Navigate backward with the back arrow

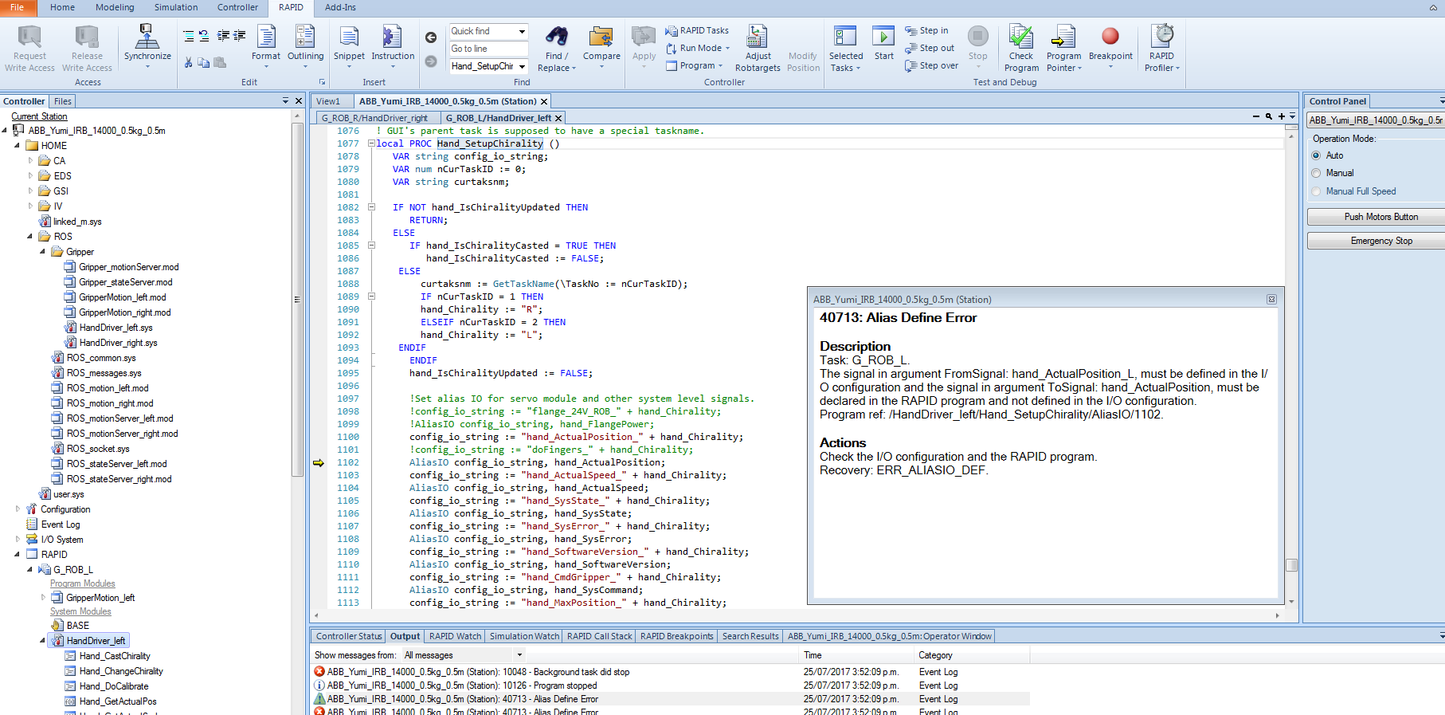coord(431,38)
